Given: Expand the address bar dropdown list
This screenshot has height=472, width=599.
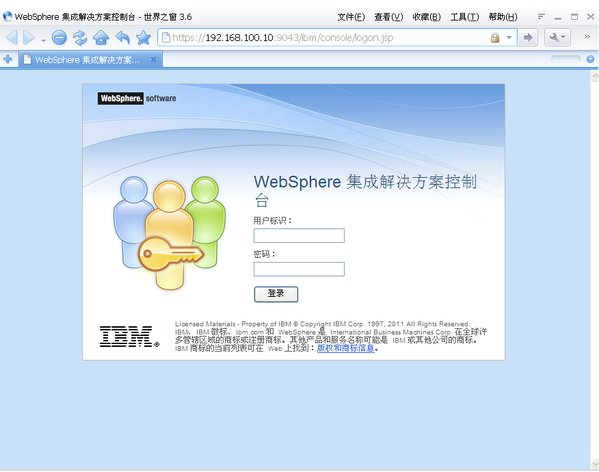Looking at the screenshot, I should (509, 37).
